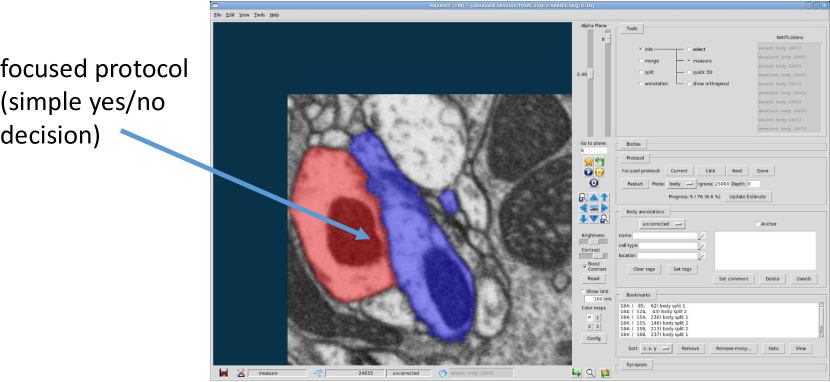Click the red save icon in status bar
Viewport: 830px width, 382px height.
(x=223, y=373)
